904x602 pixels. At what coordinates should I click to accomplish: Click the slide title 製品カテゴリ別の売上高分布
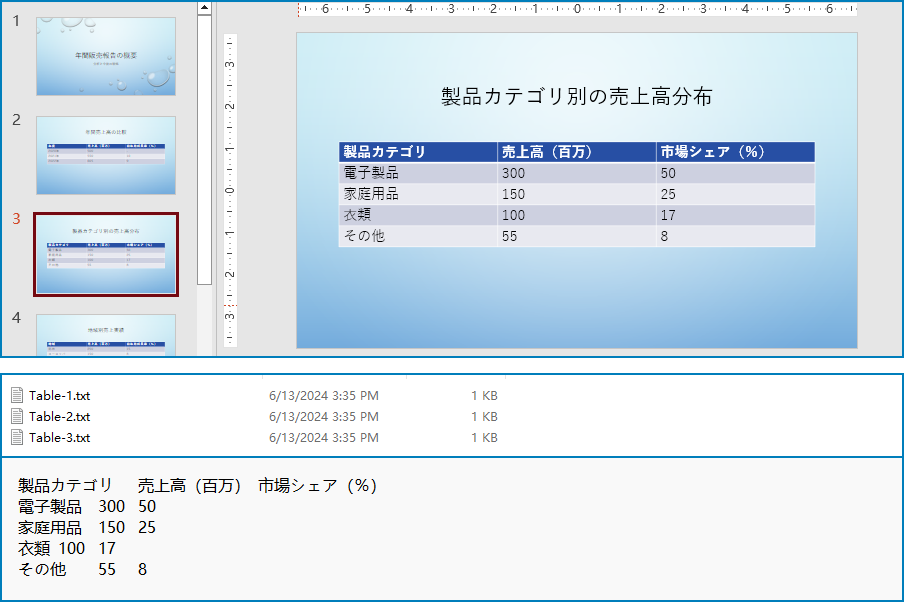click(557, 98)
